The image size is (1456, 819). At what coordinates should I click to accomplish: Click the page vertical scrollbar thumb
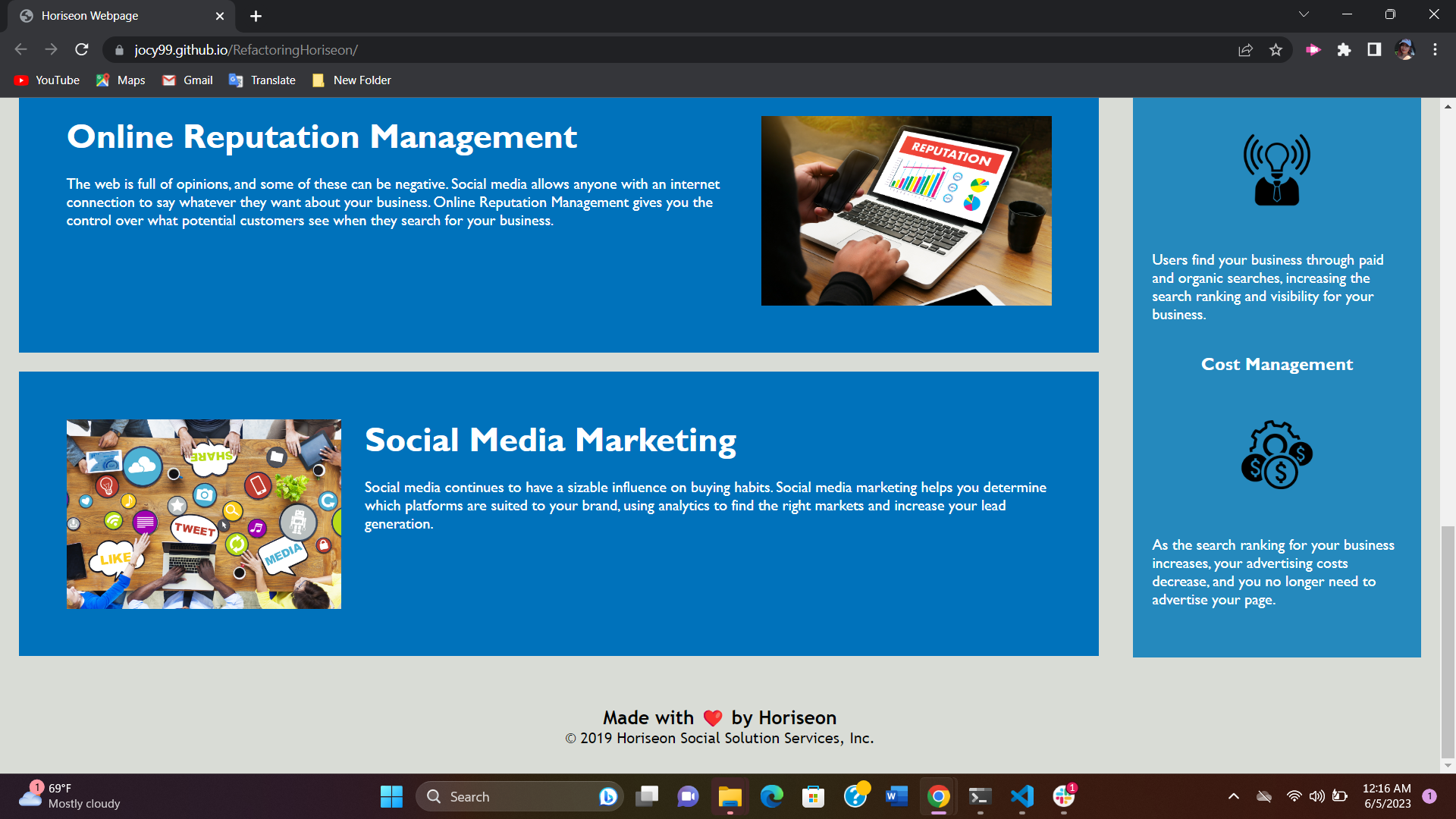click(1448, 641)
